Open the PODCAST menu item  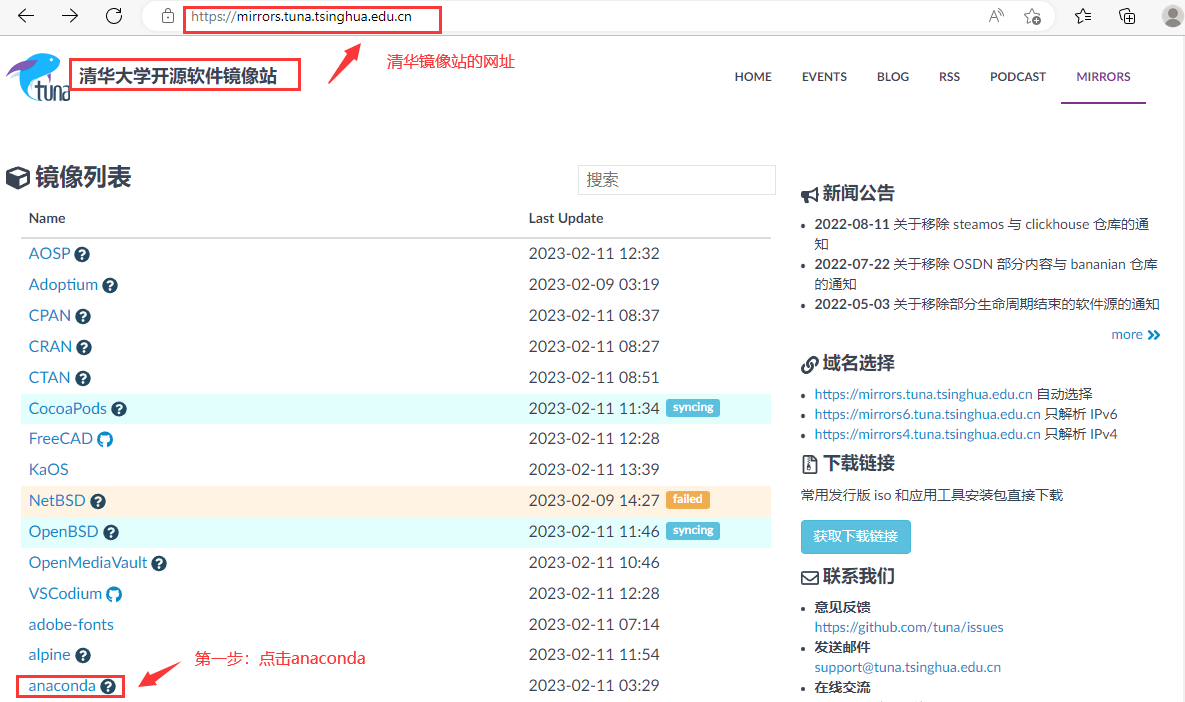(1017, 76)
